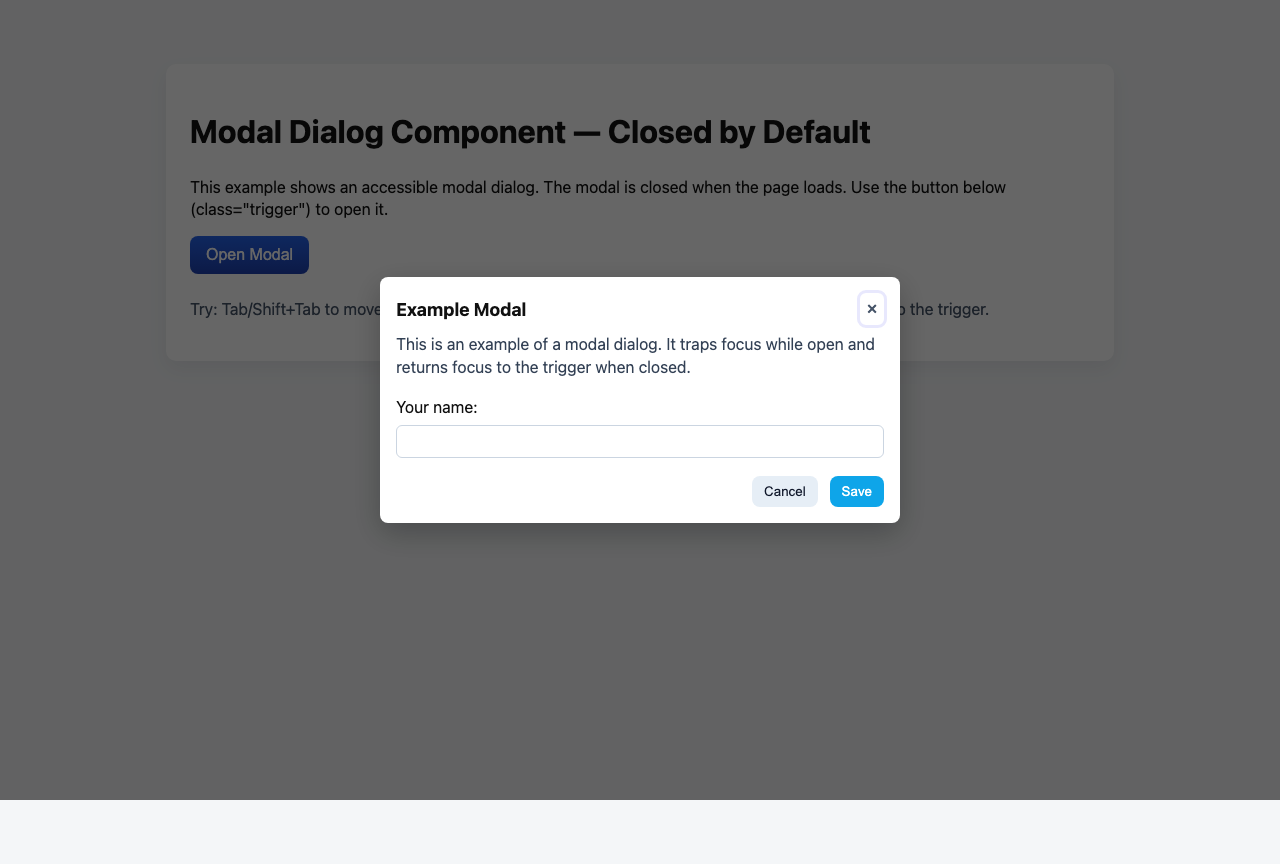The width and height of the screenshot is (1280, 864).
Task: Click the Your name label
Action: [x=436, y=407]
